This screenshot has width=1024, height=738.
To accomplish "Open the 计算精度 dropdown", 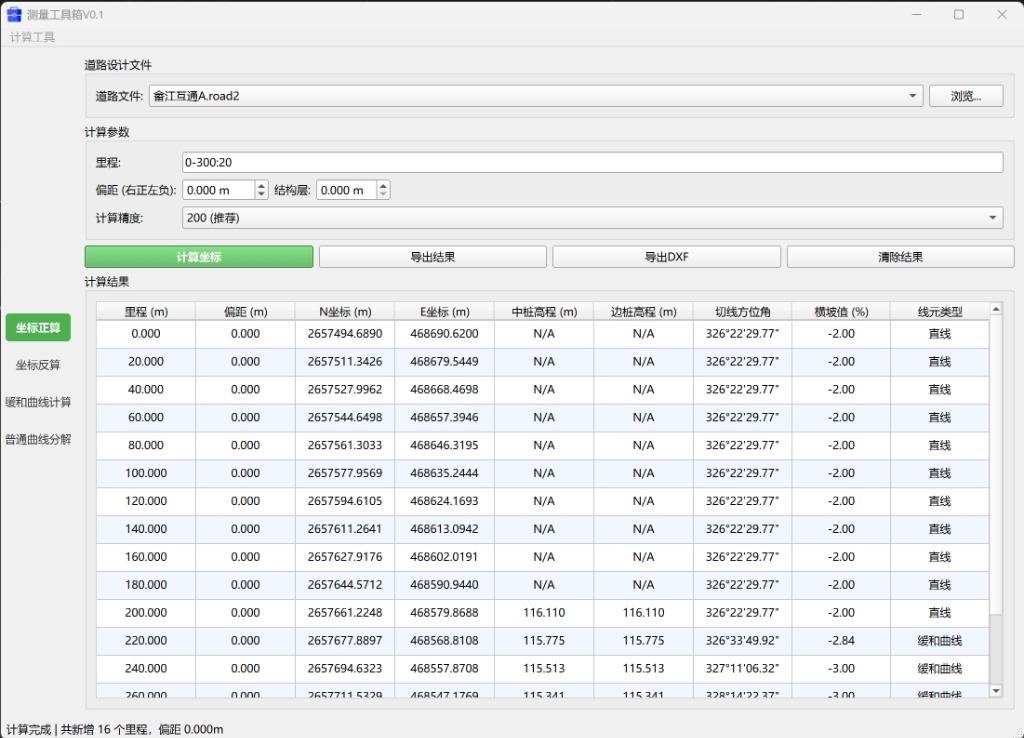I will pos(592,217).
